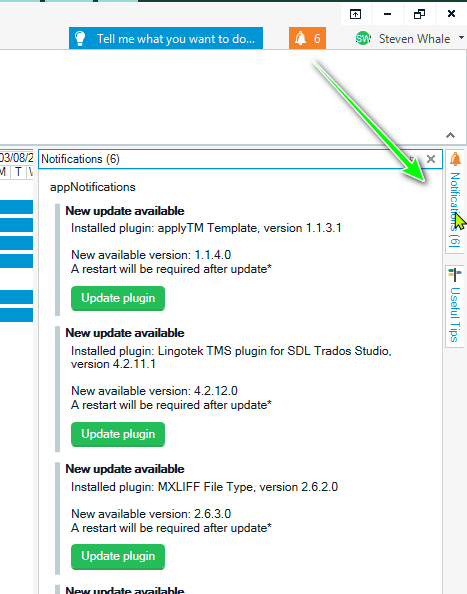Screen dimensions: 467x594
Task: Click the green SW user avatar
Action: (363, 38)
